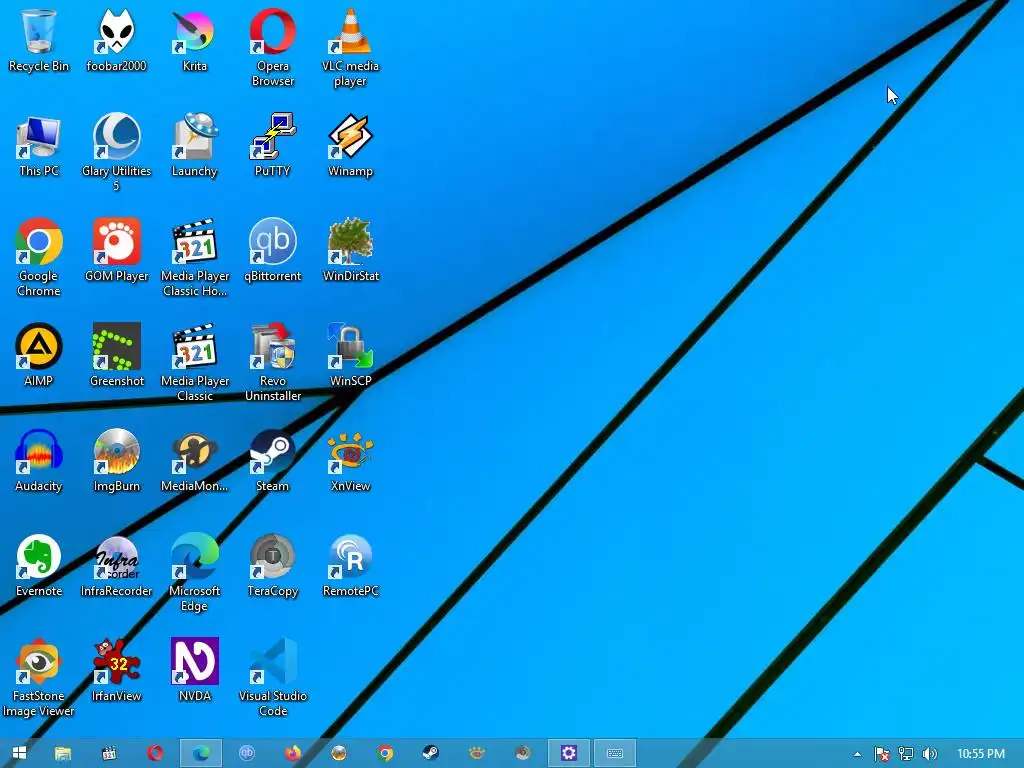This screenshot has width=1024, height=768.
Task: Select the TeraCopy desktop shortcut
Action: (x=272, y=566)
